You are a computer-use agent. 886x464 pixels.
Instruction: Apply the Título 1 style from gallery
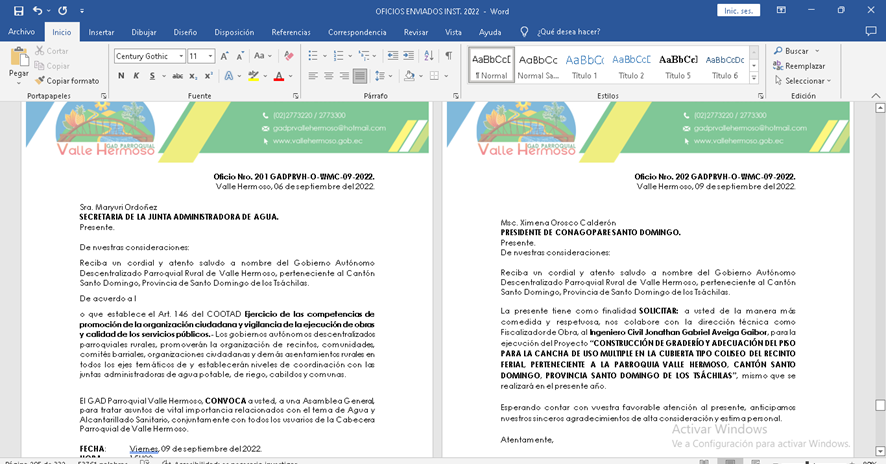click(x=585, y=65)
